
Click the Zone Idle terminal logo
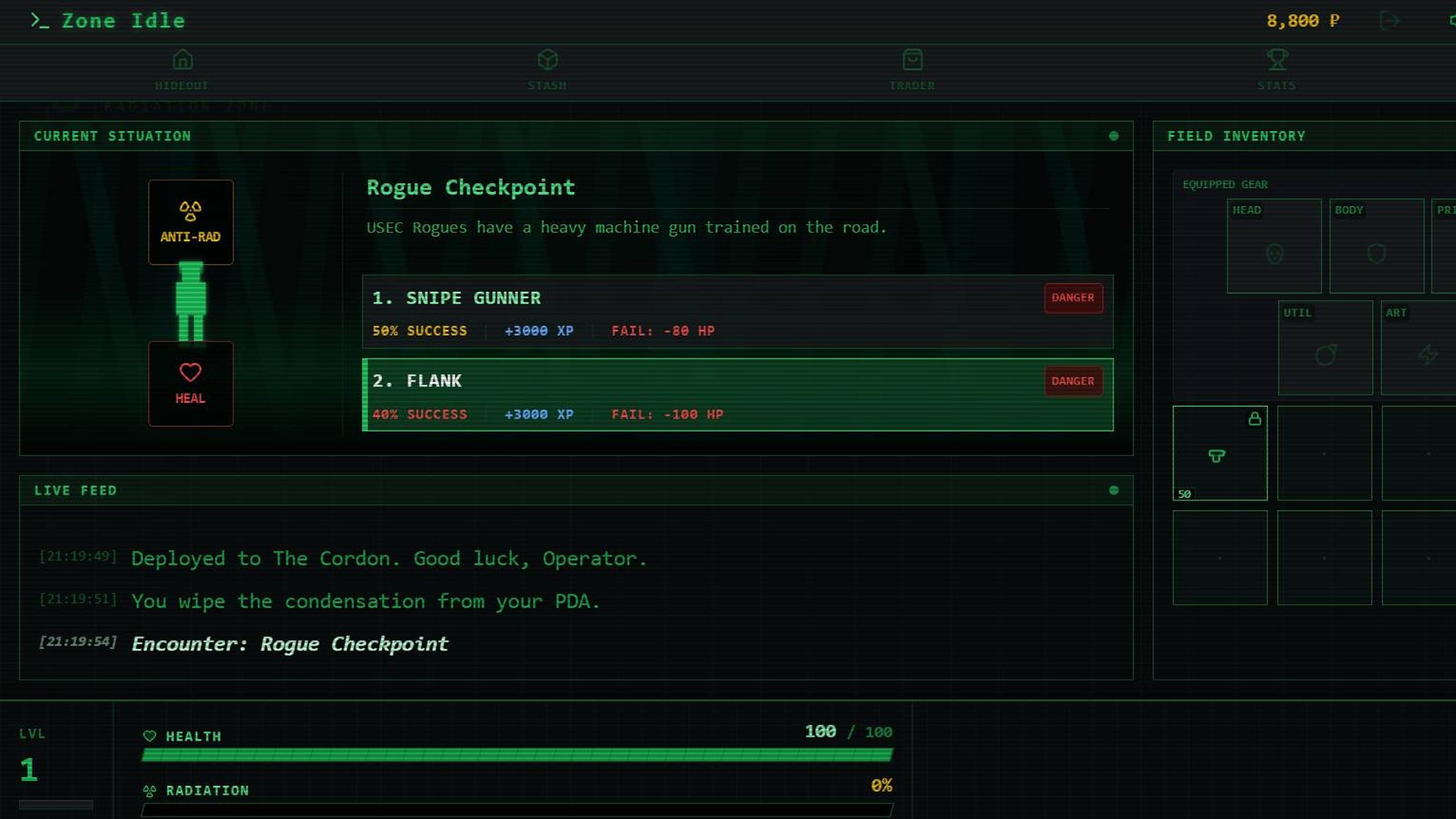(108, 21)
